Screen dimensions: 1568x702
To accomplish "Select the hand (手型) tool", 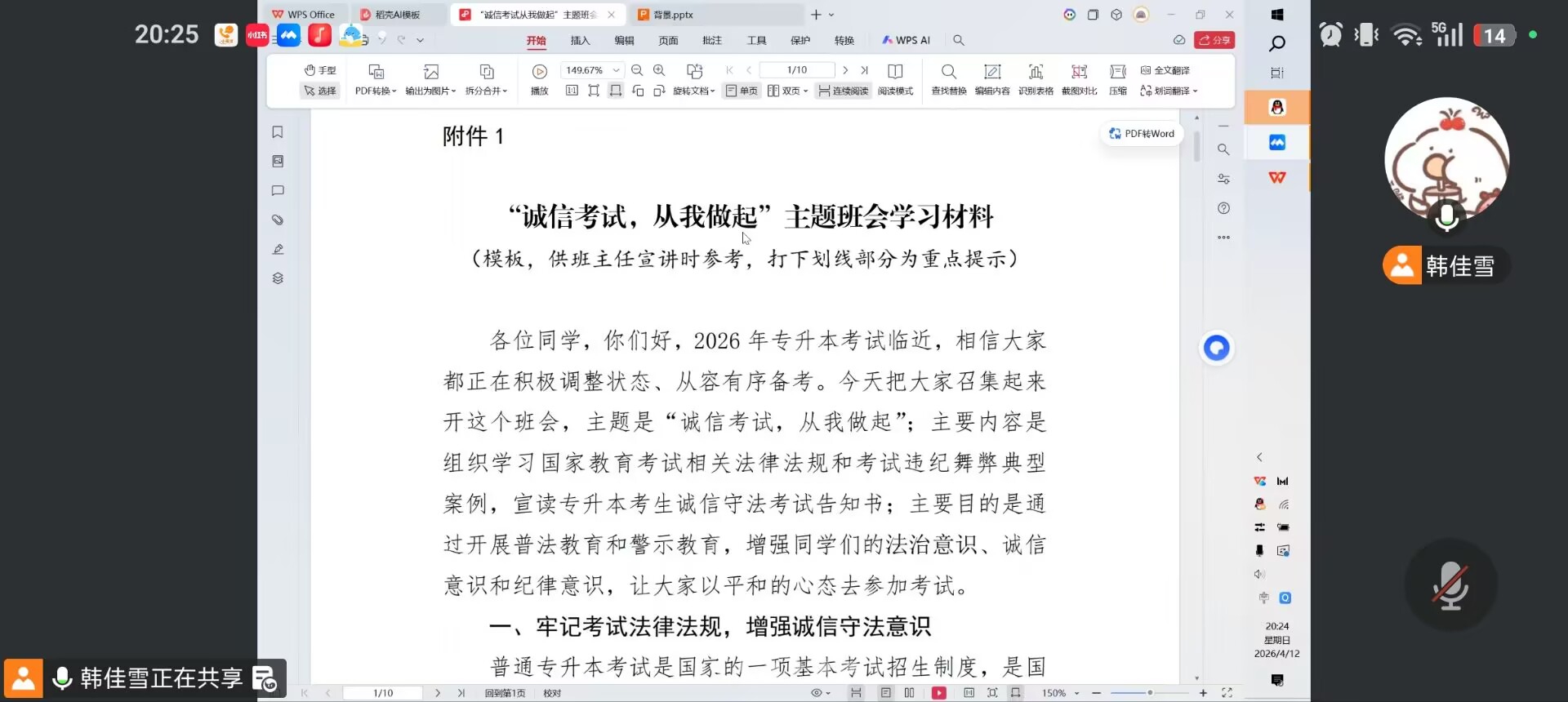I will pyautogui.click(x=320, y=70).
